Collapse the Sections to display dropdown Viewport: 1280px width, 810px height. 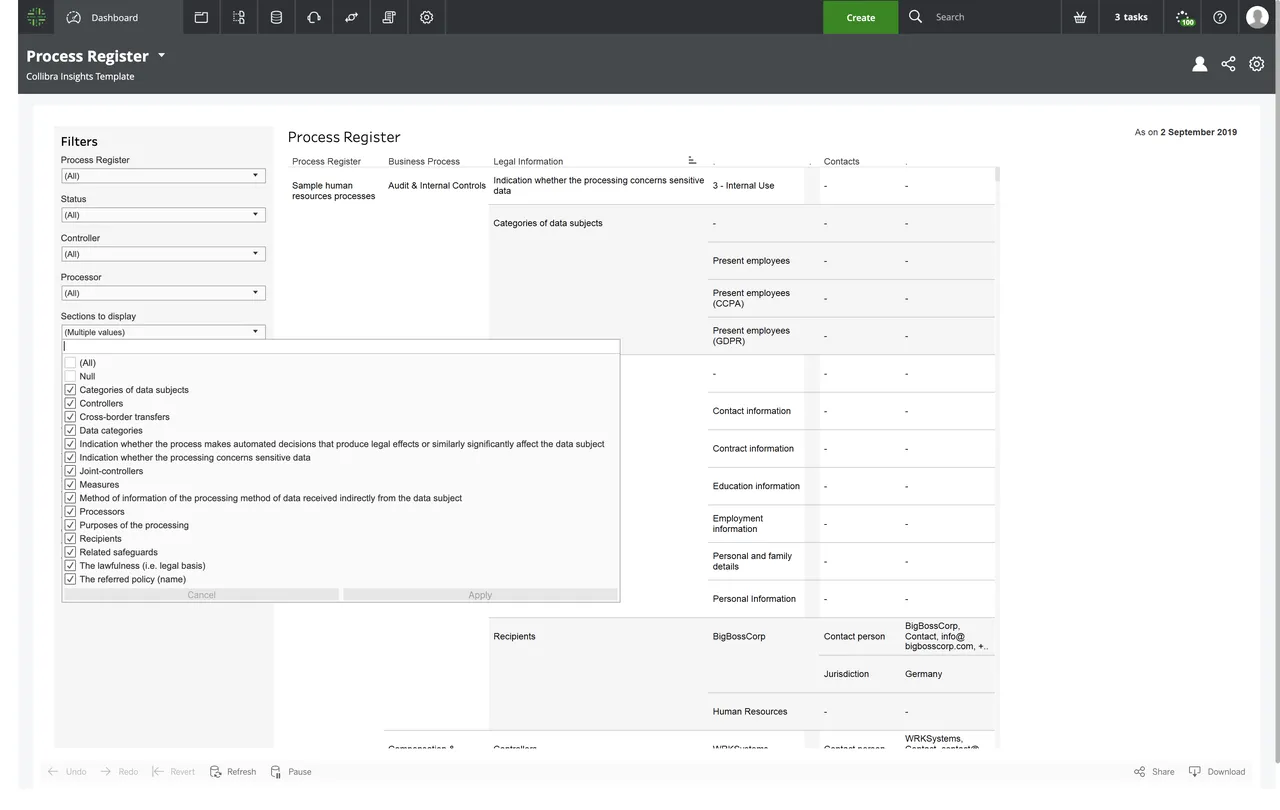pos(163,332)
